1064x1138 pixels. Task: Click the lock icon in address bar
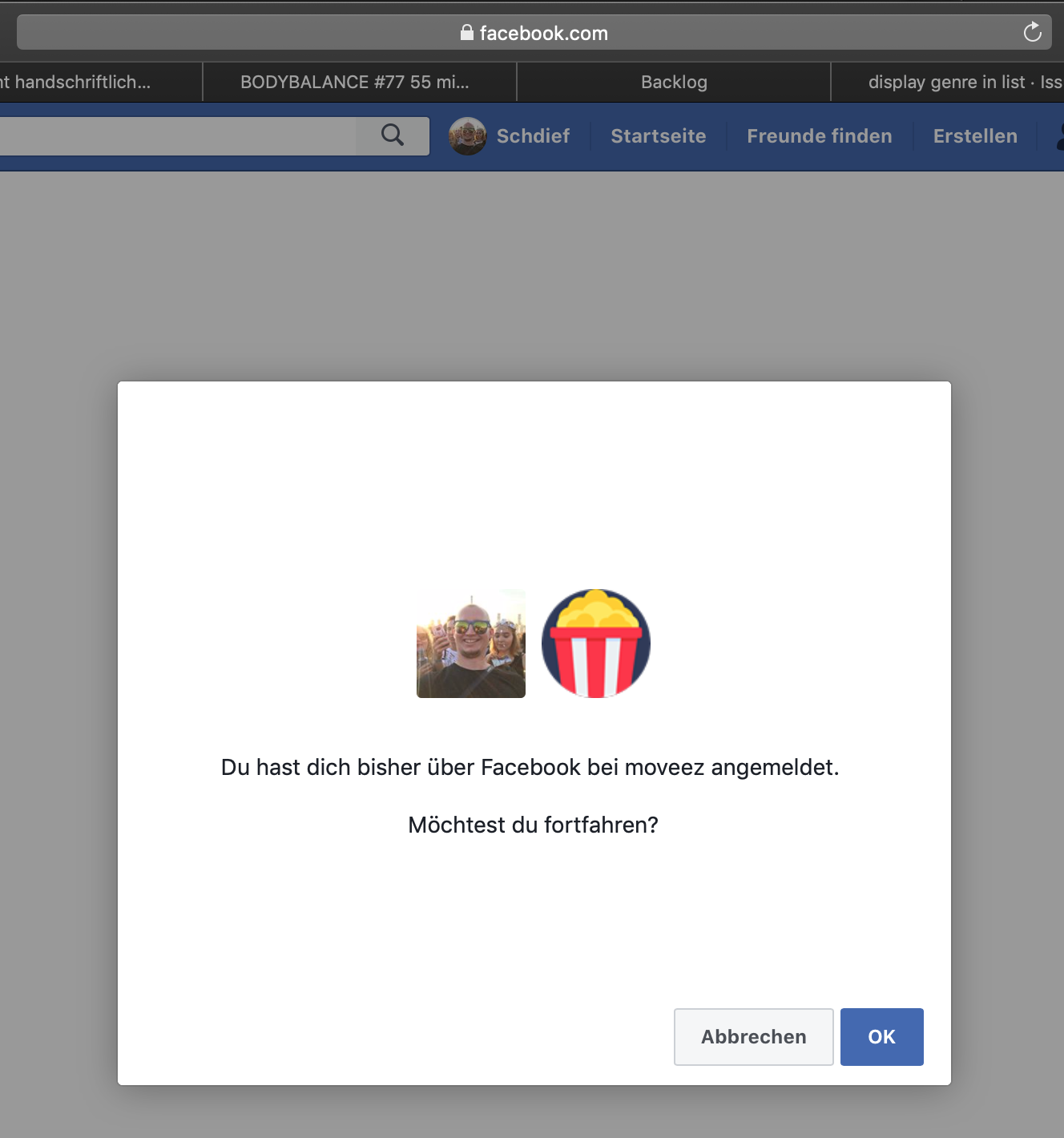pyautogui.click(x=467, y=32)
